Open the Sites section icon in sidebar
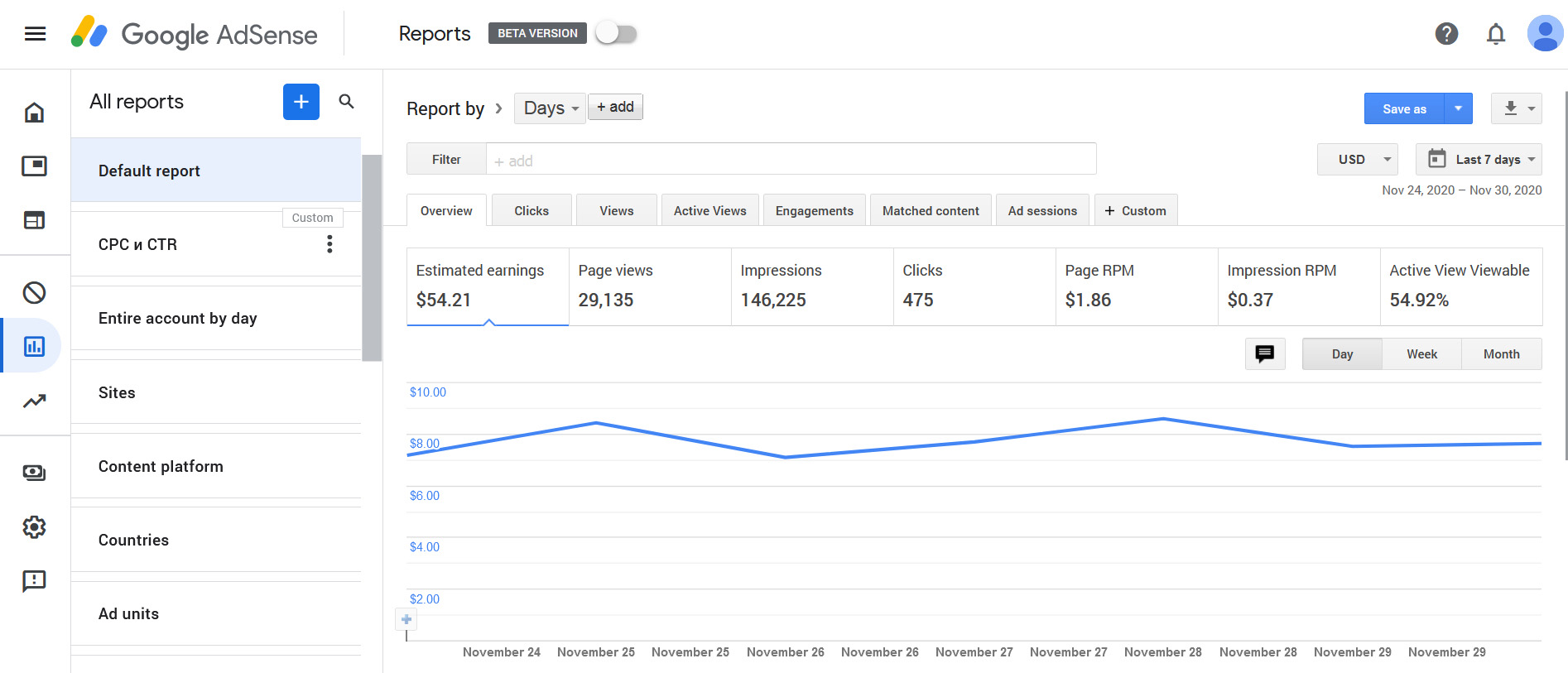The image size is (1568, 673). 34,220
